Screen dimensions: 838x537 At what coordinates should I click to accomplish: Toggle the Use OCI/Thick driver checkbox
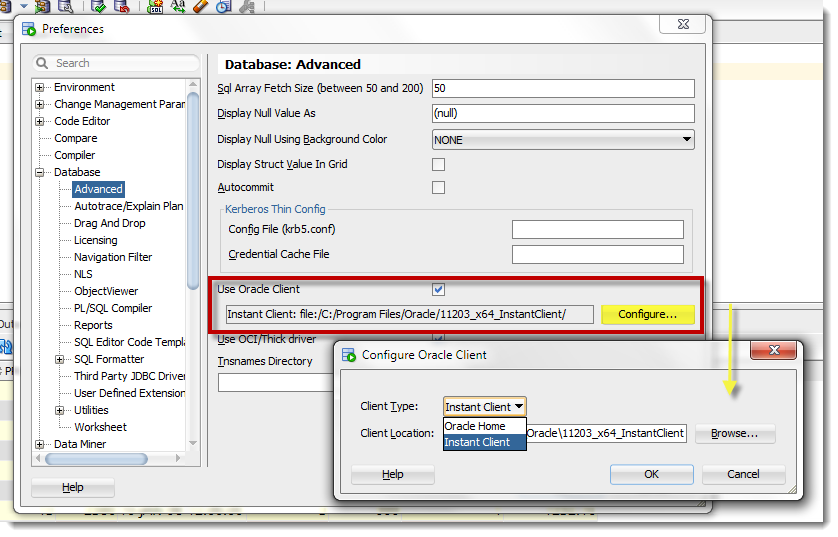click(438, 338)
